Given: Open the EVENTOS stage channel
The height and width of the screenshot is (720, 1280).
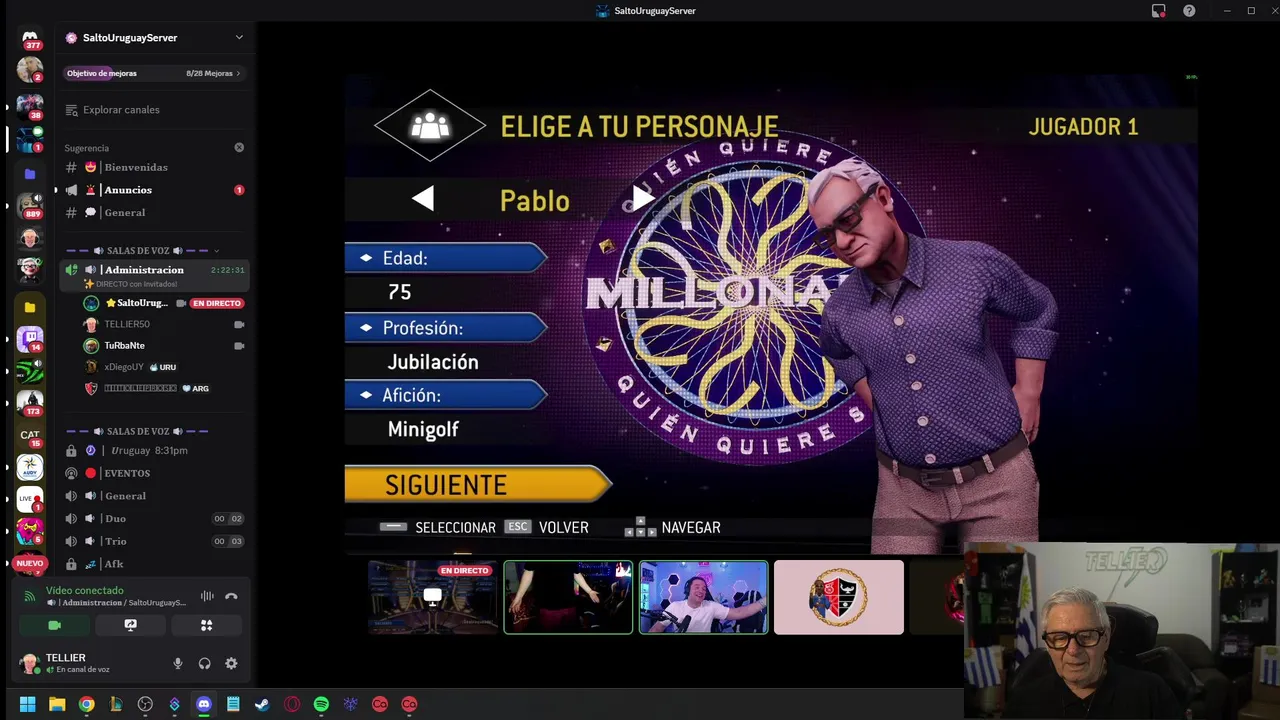Looking at the screenshot, I should [153, 473].
